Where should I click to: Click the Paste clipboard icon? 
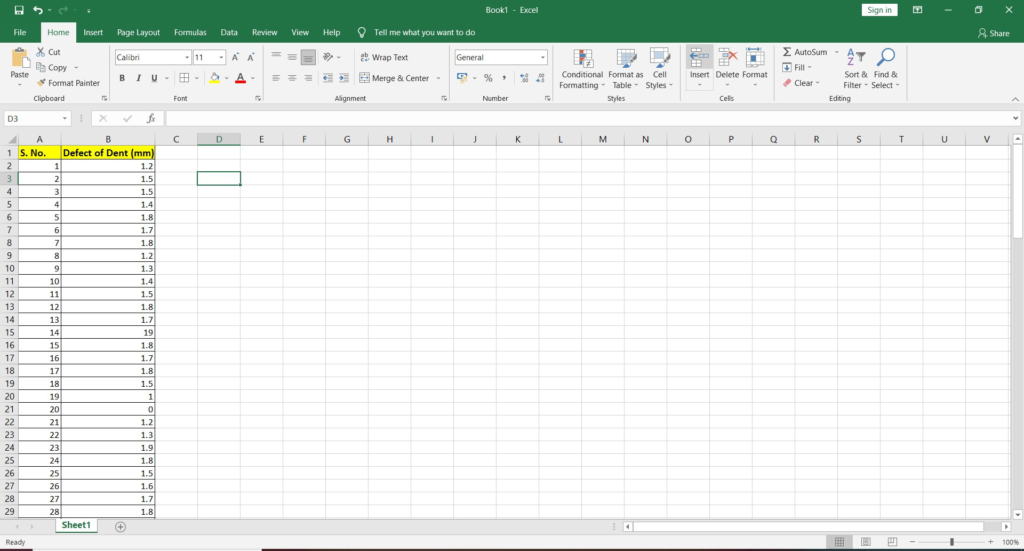click(x=20, y=59)
